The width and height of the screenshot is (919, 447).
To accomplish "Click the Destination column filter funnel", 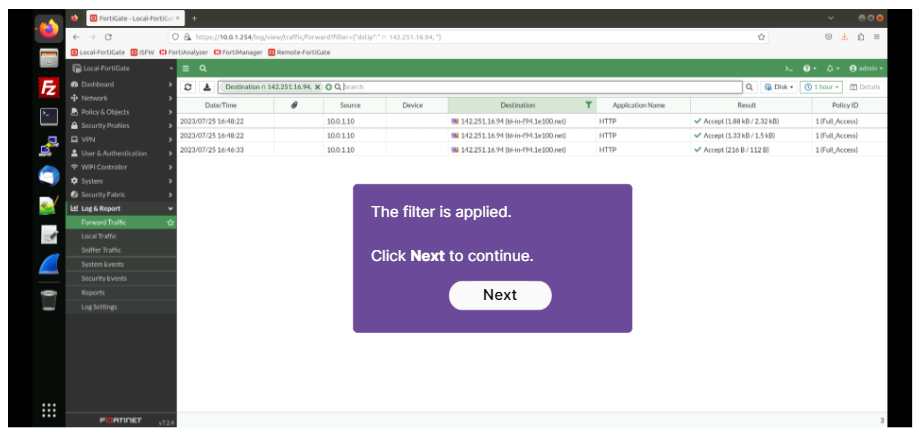I will click(588, 105).
